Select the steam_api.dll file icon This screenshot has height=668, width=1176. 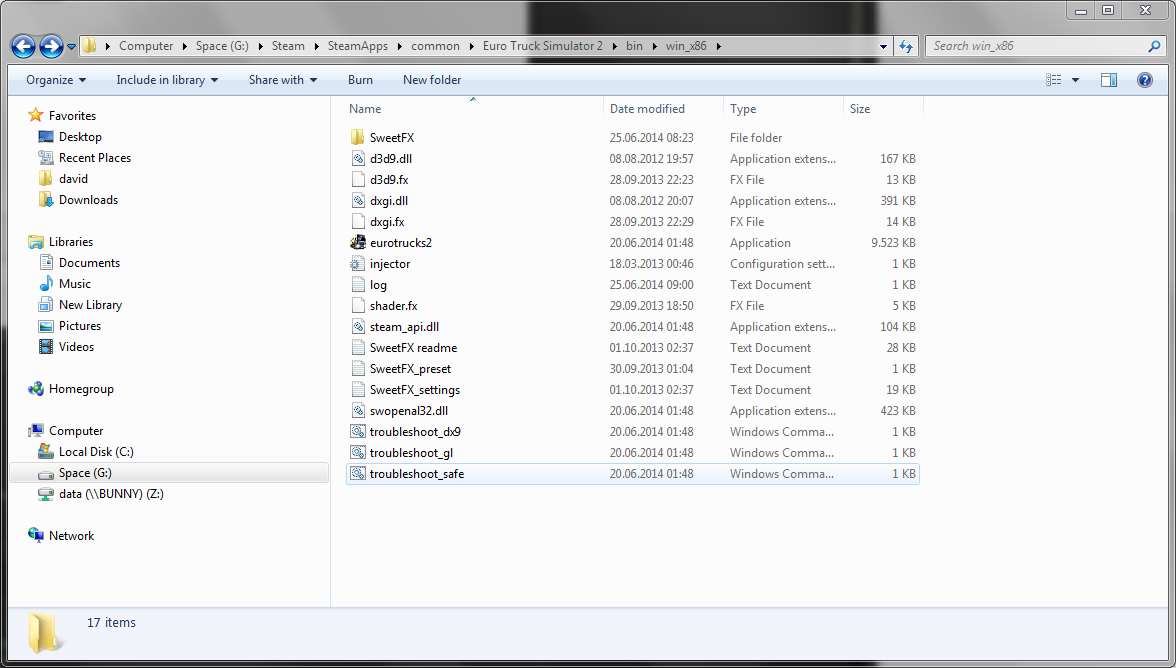[358, 327]
